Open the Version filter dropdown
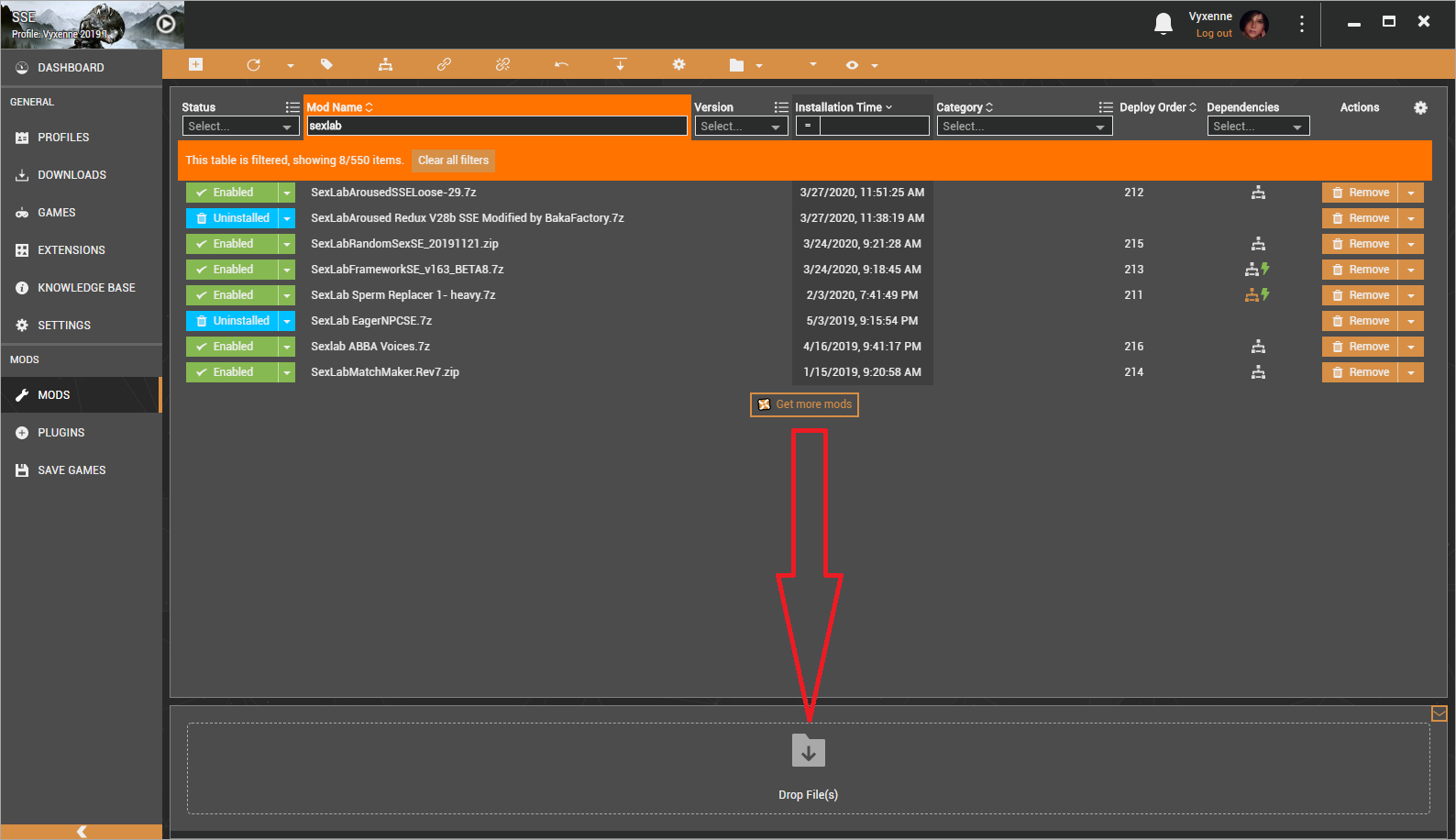 coord(741,127)
